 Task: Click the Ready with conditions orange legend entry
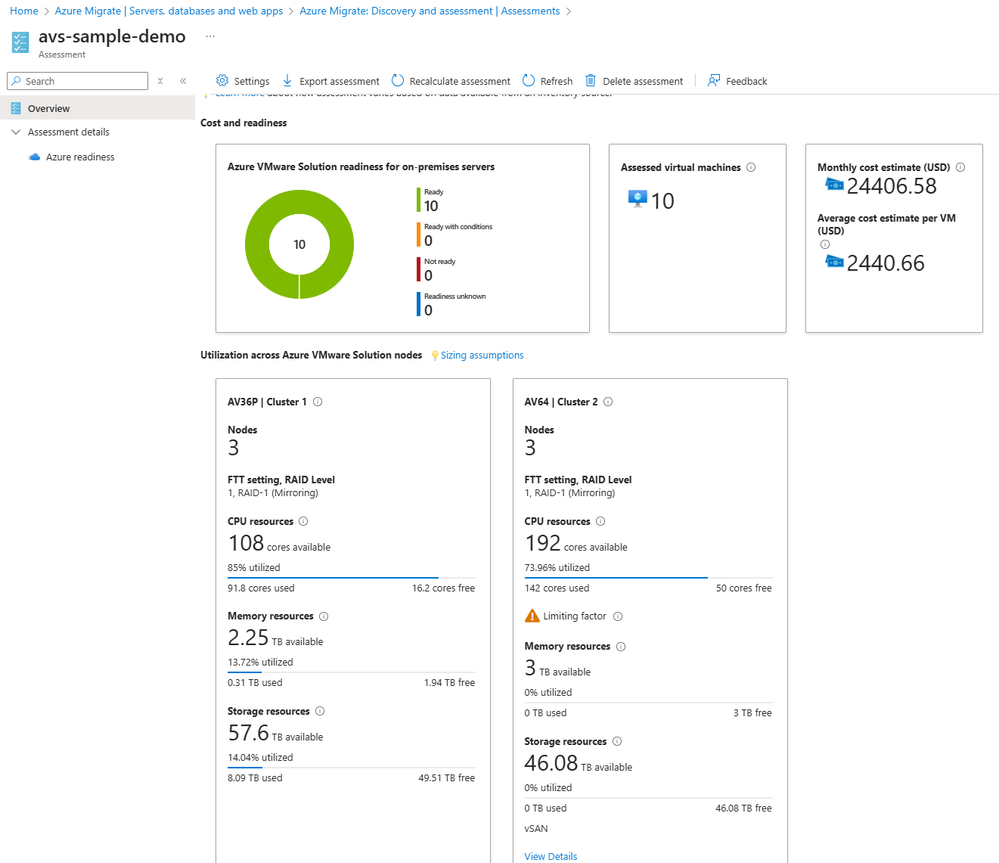point(455,235)
